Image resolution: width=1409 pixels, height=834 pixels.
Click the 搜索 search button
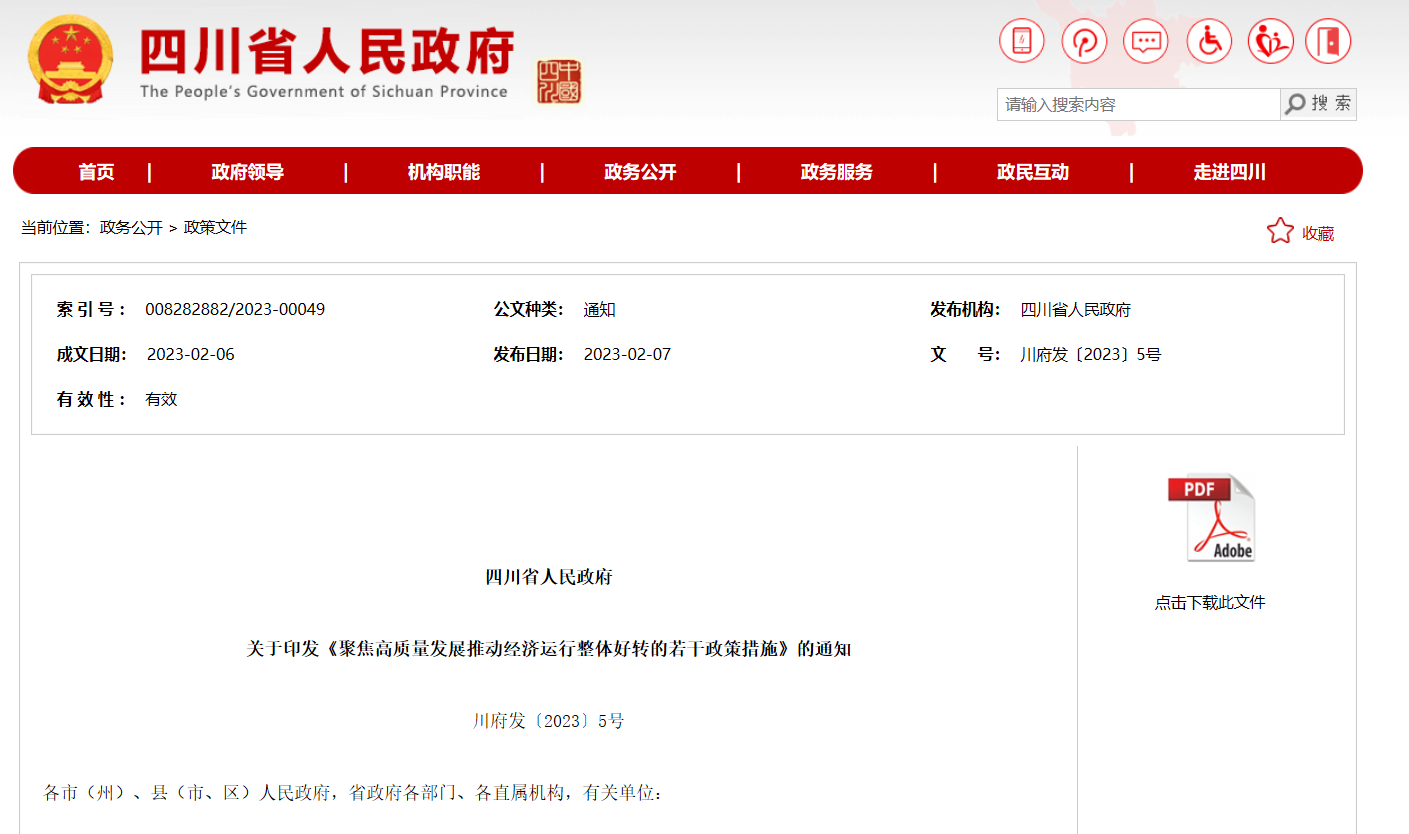[x=1318, y=104]
